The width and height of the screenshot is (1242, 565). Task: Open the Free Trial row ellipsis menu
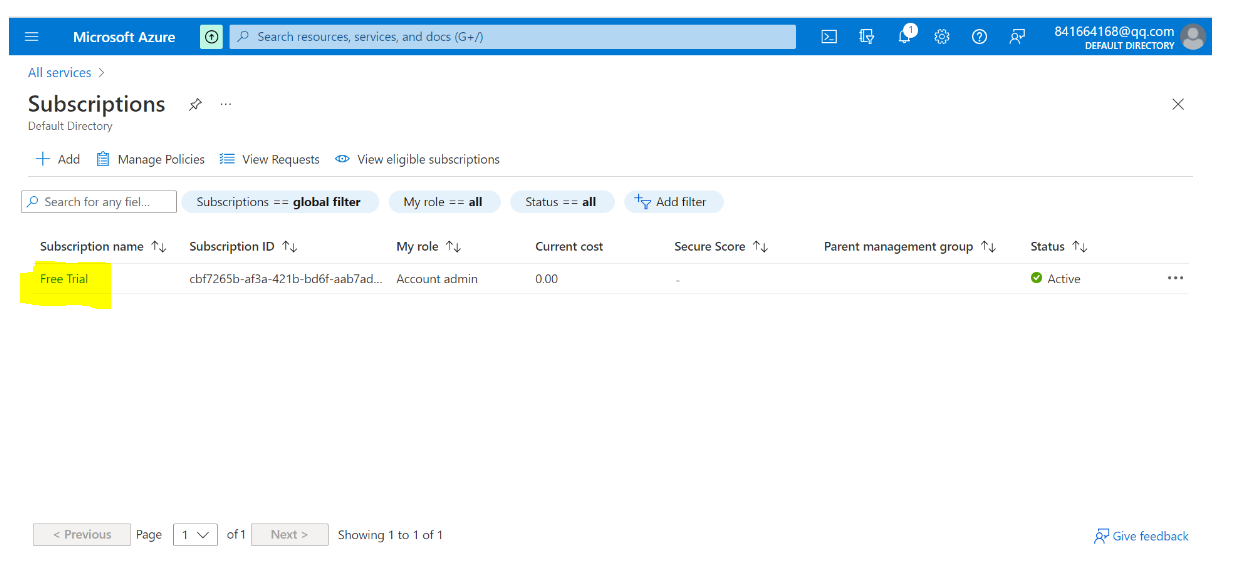pyautogui.click(x=1175, y=278)
